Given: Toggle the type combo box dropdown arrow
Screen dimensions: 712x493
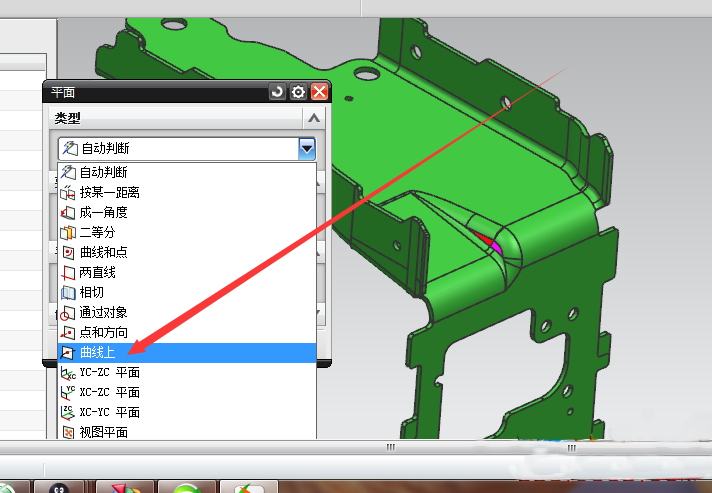Looking at the screenshot, I should click(307, 148).
